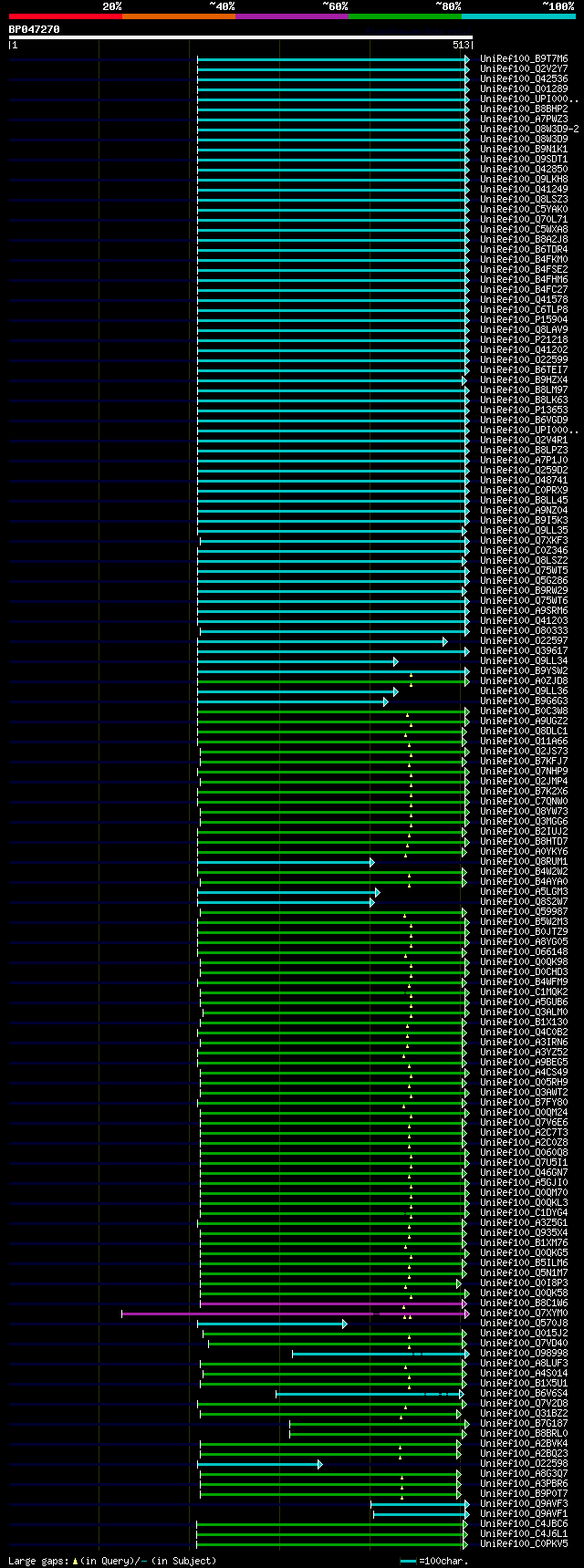584x1568 pixels.
Task: Open the UniRef100_B9HZX4 entry
Action: pyautogui.click(x=524, y=380)
